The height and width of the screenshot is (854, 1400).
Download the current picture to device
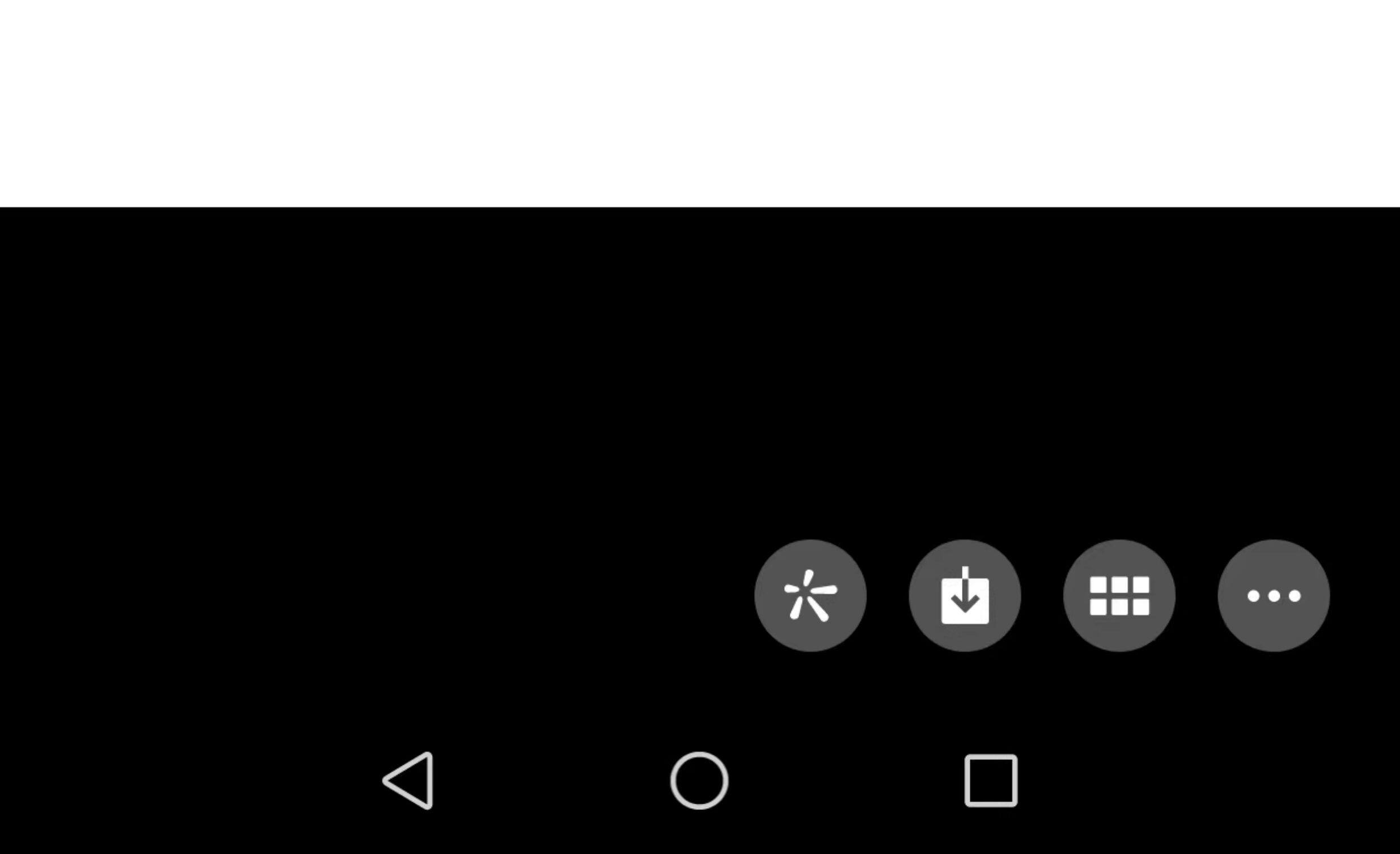tap(965, 595)
